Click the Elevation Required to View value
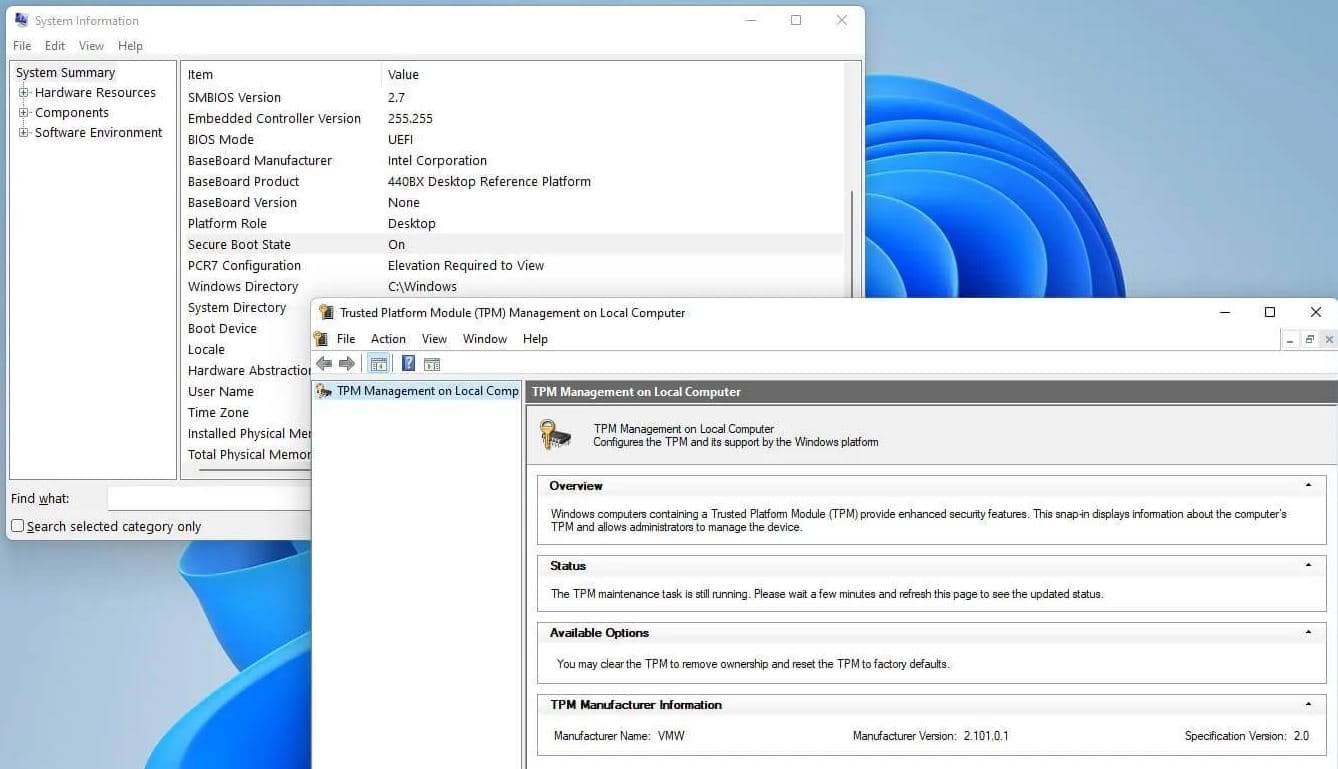This screenshot has width=1338, height=769. [466, 265]
